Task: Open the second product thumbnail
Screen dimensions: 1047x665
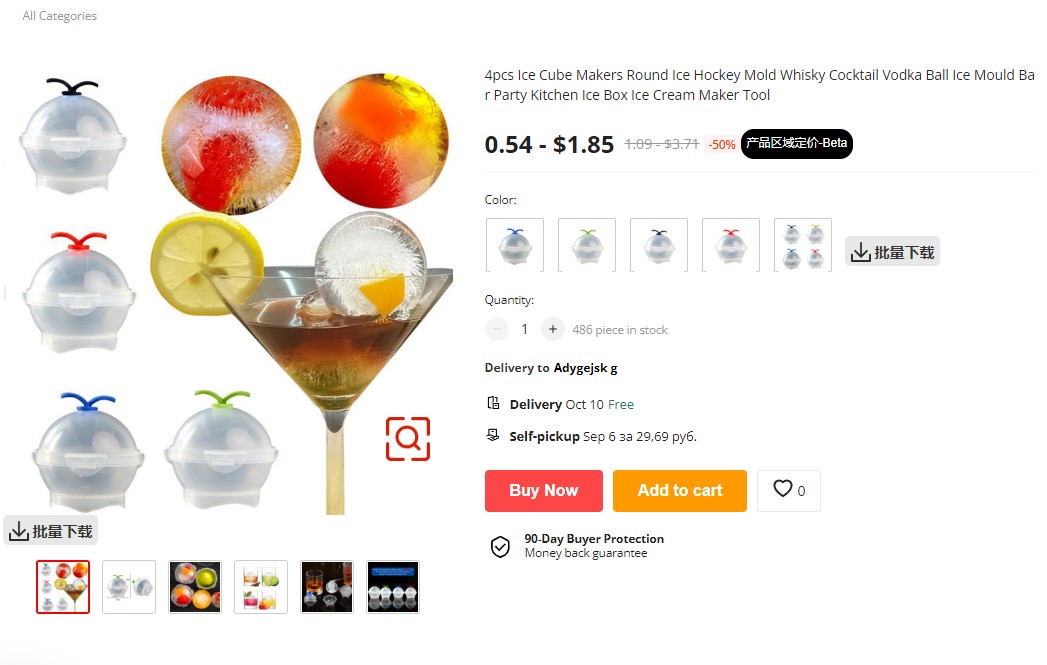Action: [129, 587]
